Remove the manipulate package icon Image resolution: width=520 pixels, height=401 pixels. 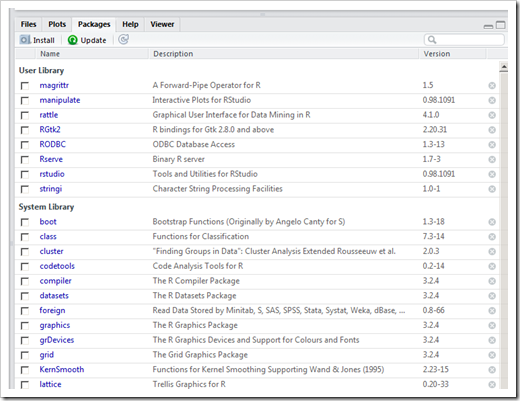pos(492,100)
